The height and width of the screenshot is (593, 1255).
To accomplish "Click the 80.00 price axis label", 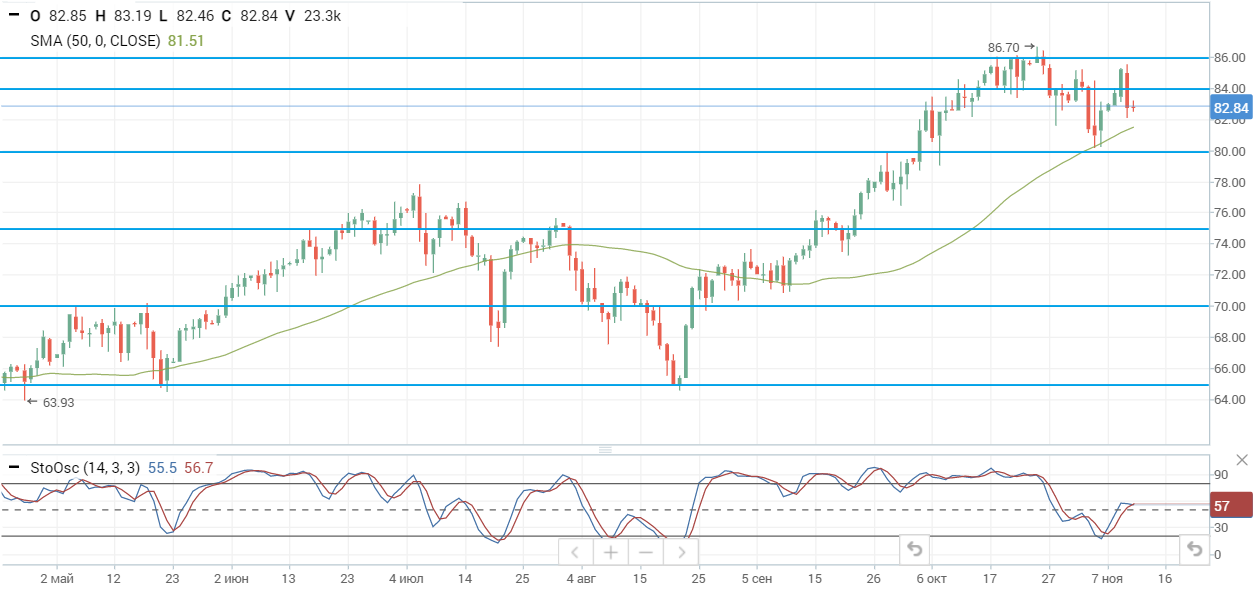I will click(x=1228, y=152).
